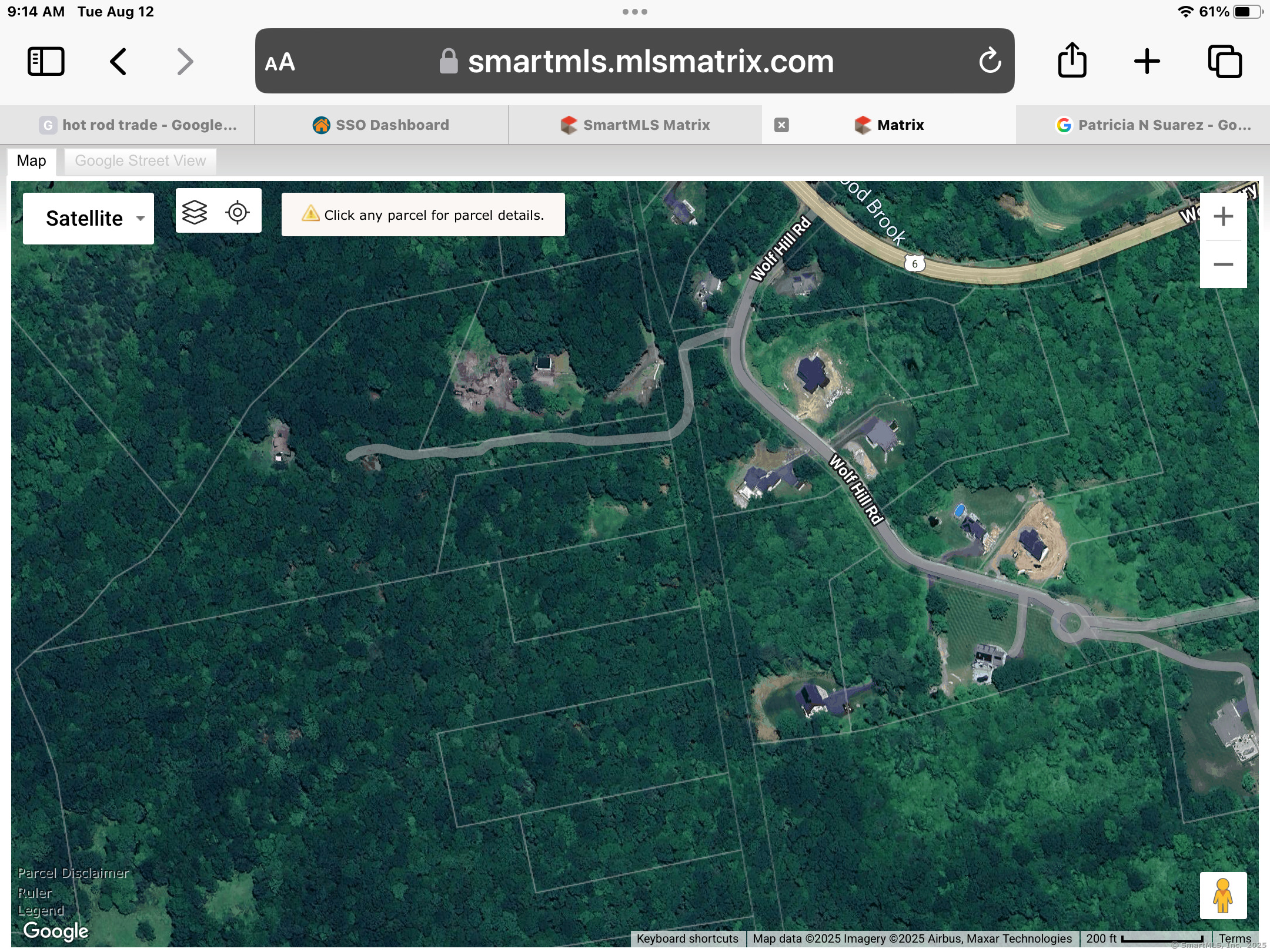
Task: Show the Safari sidebar
Action: pyautogui.click(x=46, y=61)
